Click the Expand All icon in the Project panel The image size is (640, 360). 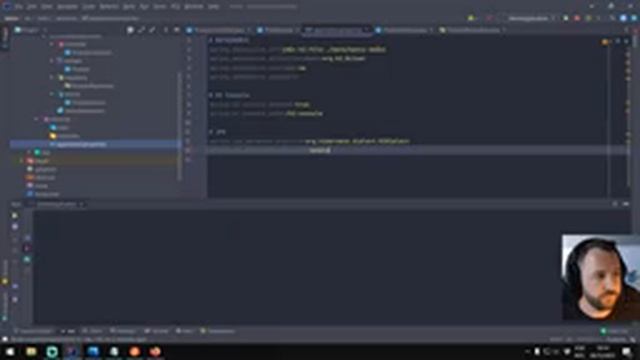coord(141,30)
